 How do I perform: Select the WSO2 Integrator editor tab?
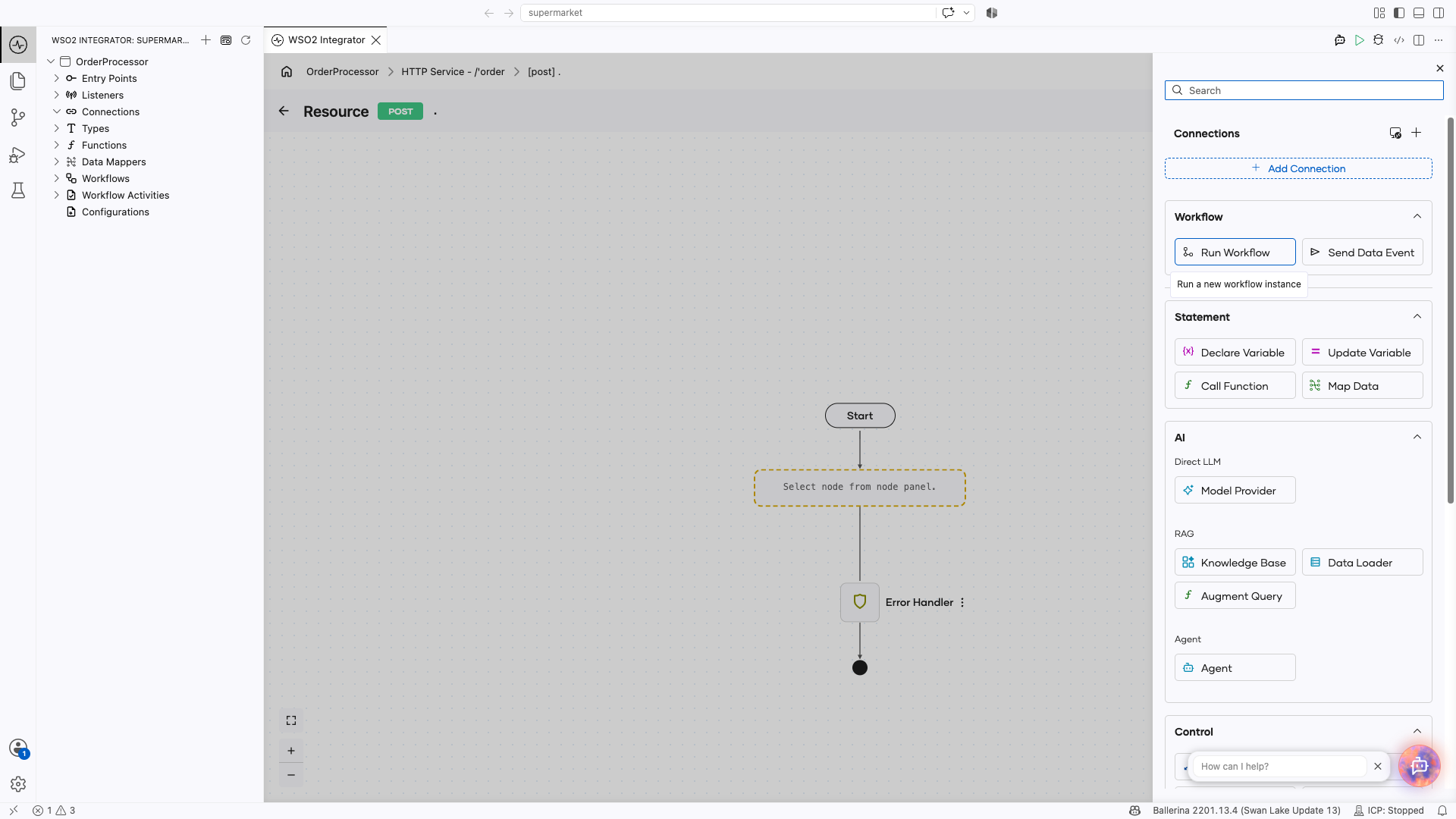(x=326, y=40)
